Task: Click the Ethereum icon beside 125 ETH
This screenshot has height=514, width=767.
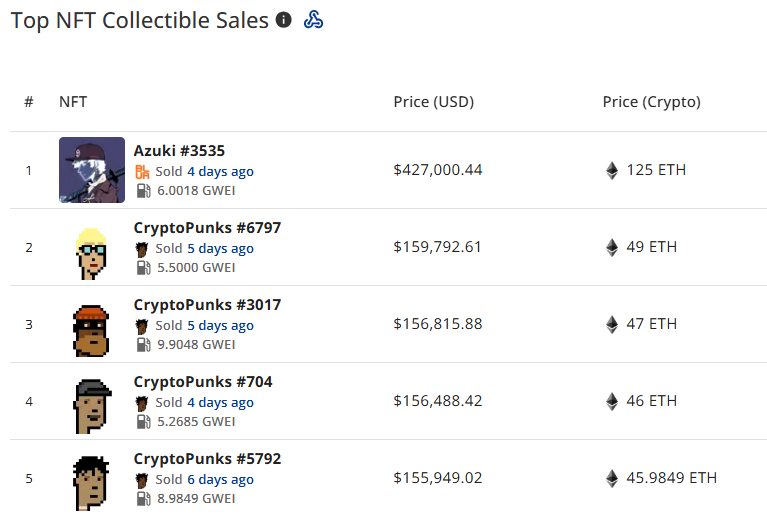Action: coord(612,170)
